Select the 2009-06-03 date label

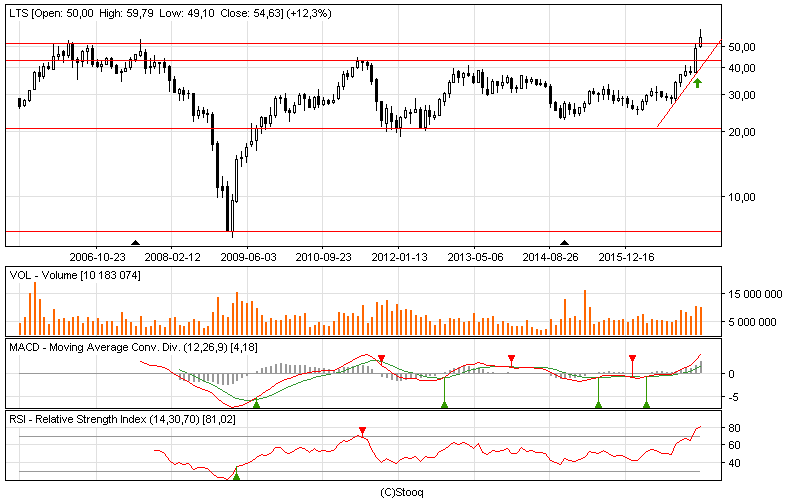[248, 257]
